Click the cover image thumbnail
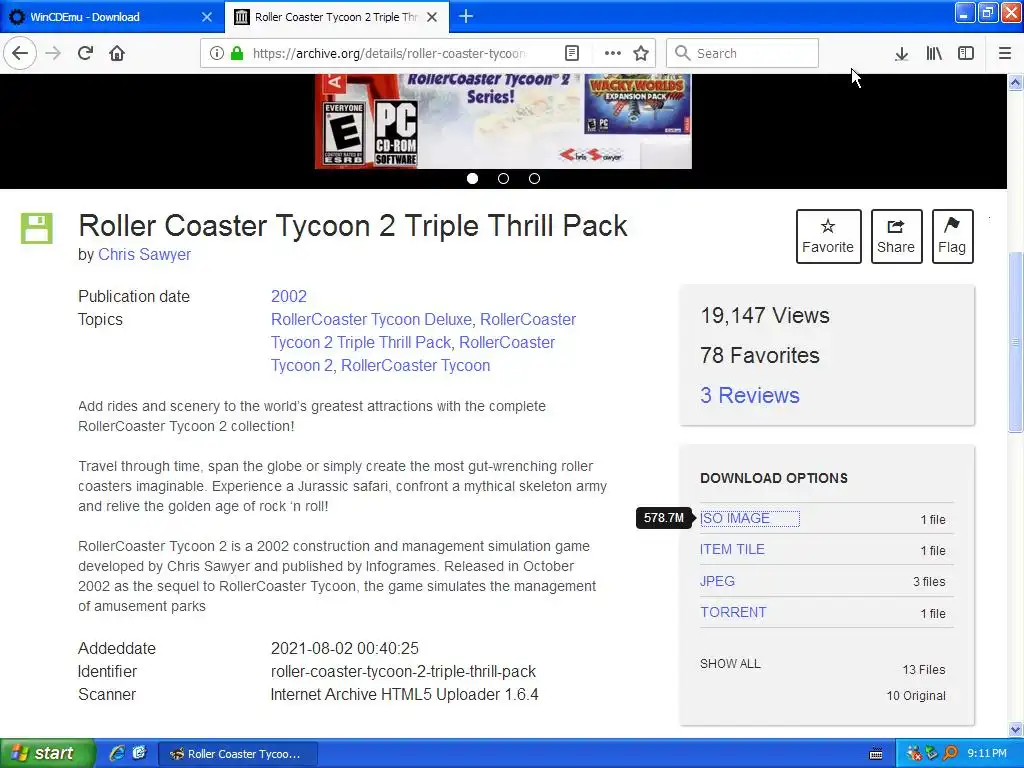 pos(503,121)
